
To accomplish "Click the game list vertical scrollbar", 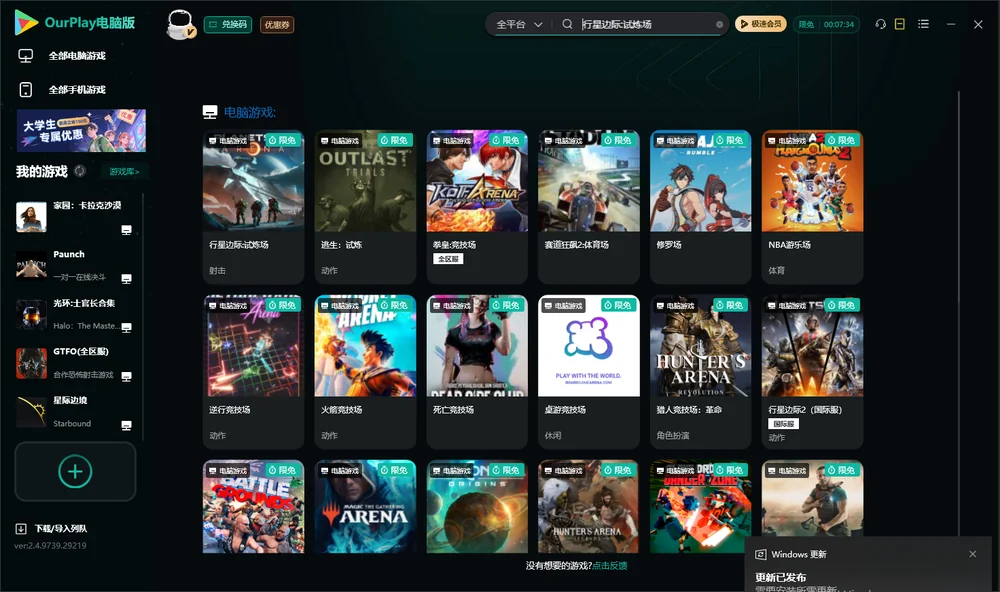I will point(958,313).
